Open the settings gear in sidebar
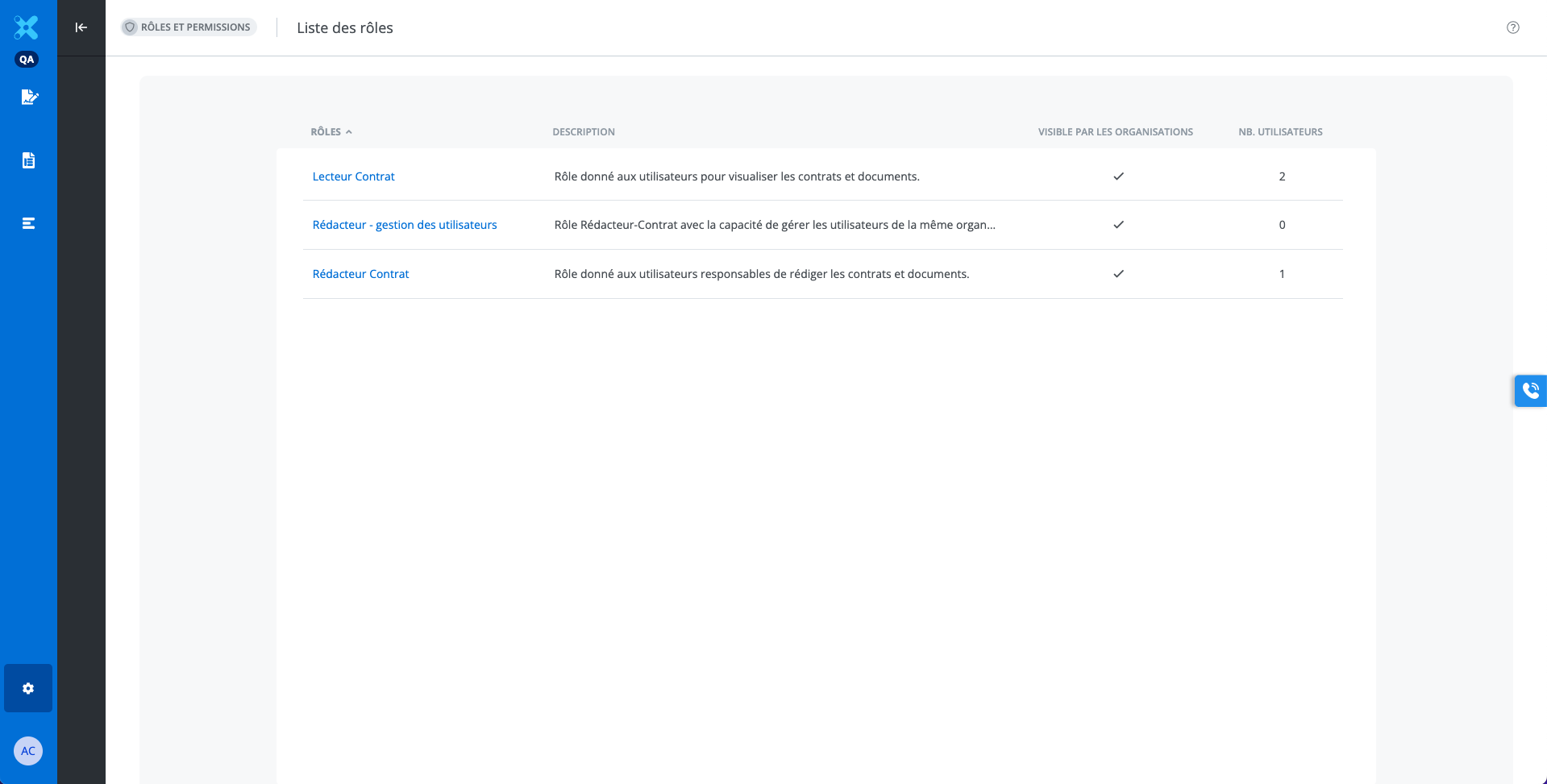Viewport: 1547px width, 784px height. pos(28,688)
